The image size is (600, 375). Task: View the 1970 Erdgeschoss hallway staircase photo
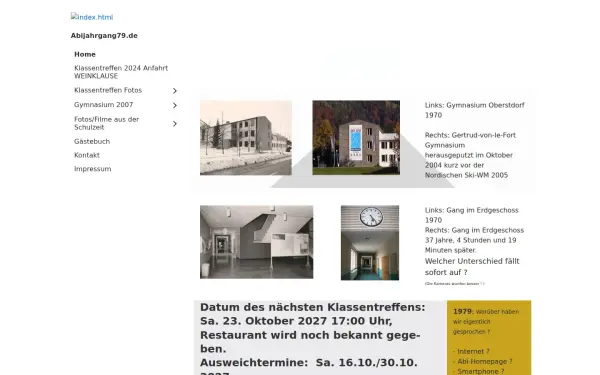[256, 242]
